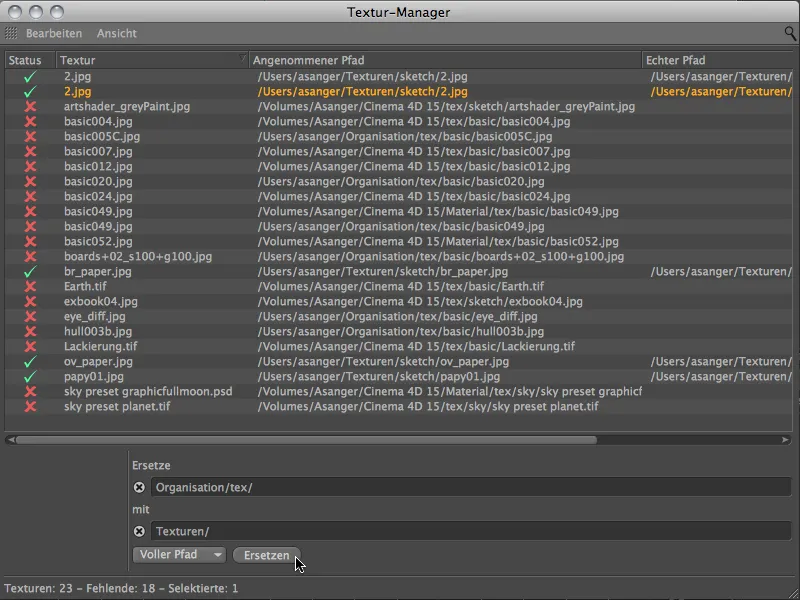Click red X status of sky preset planet.tif
Screen dimensions: 800x600
[30, 407]
